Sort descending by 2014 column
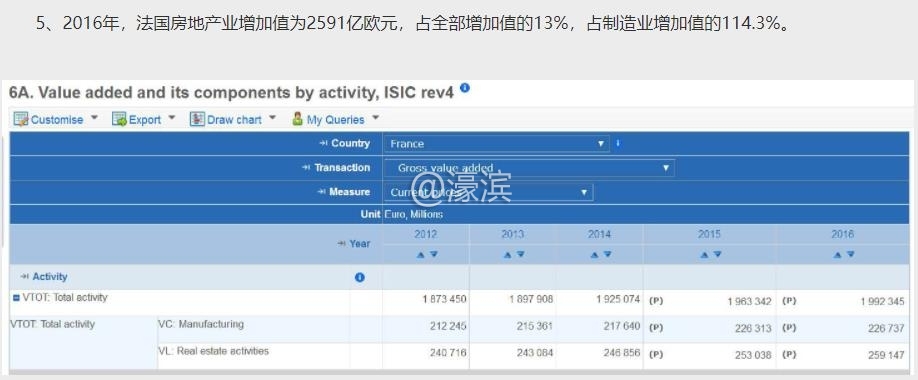This screenshot has height=380, width=918. click(608, 255)
